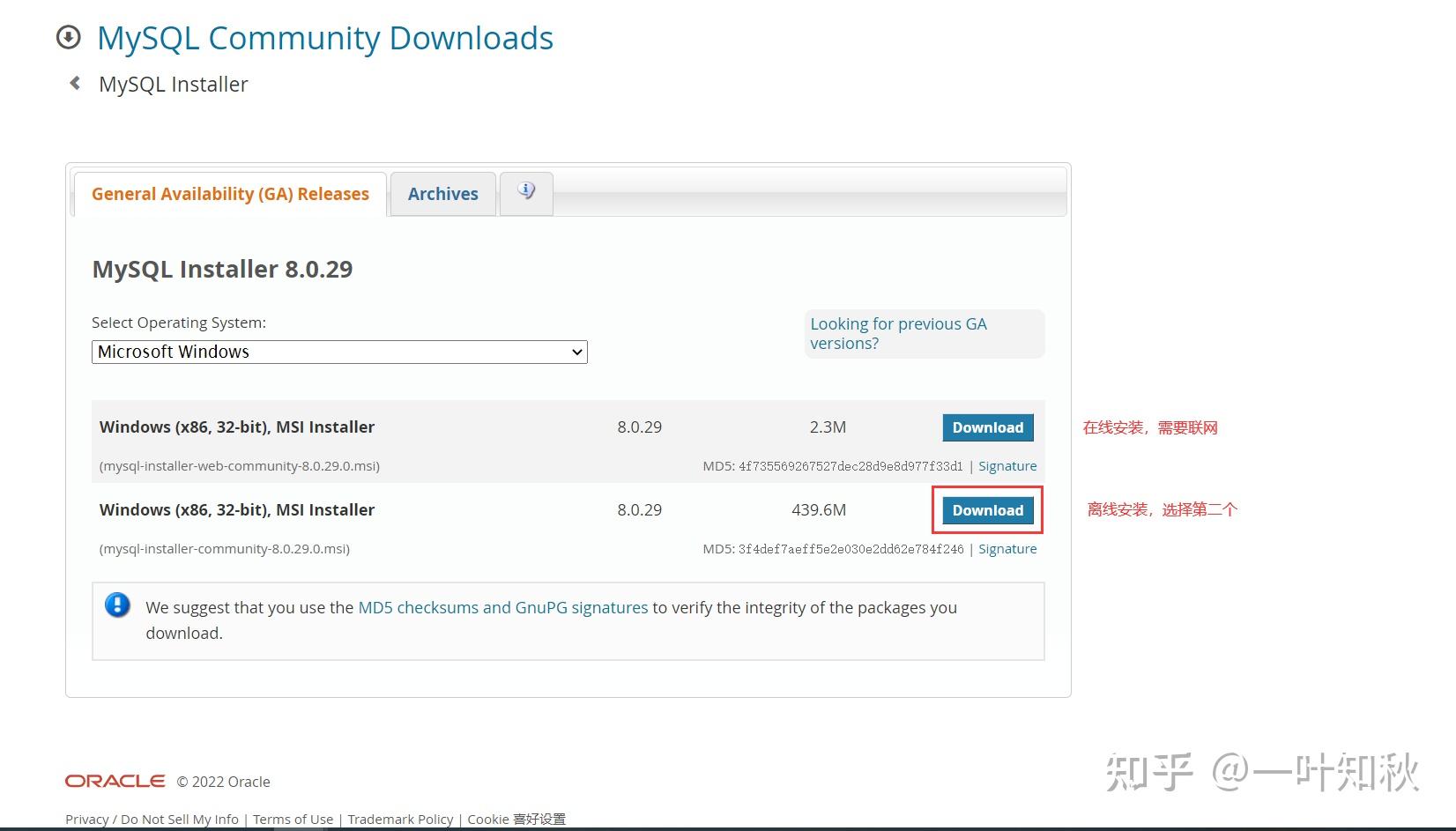Download the 2.3M web installer

(987, 427)
